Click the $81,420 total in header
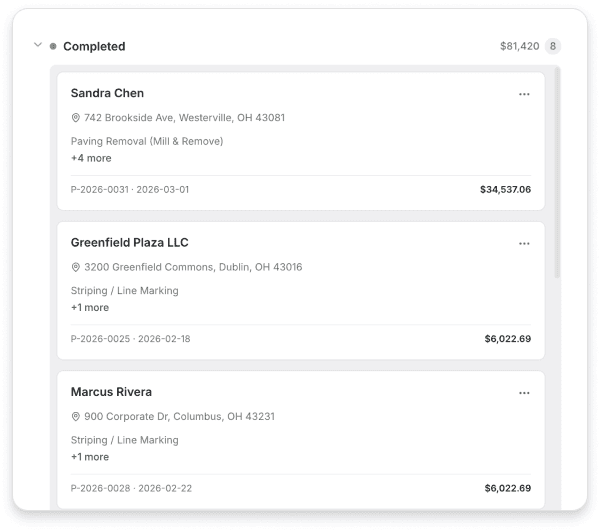Screen dimensions: 600x531 [520, 46]
